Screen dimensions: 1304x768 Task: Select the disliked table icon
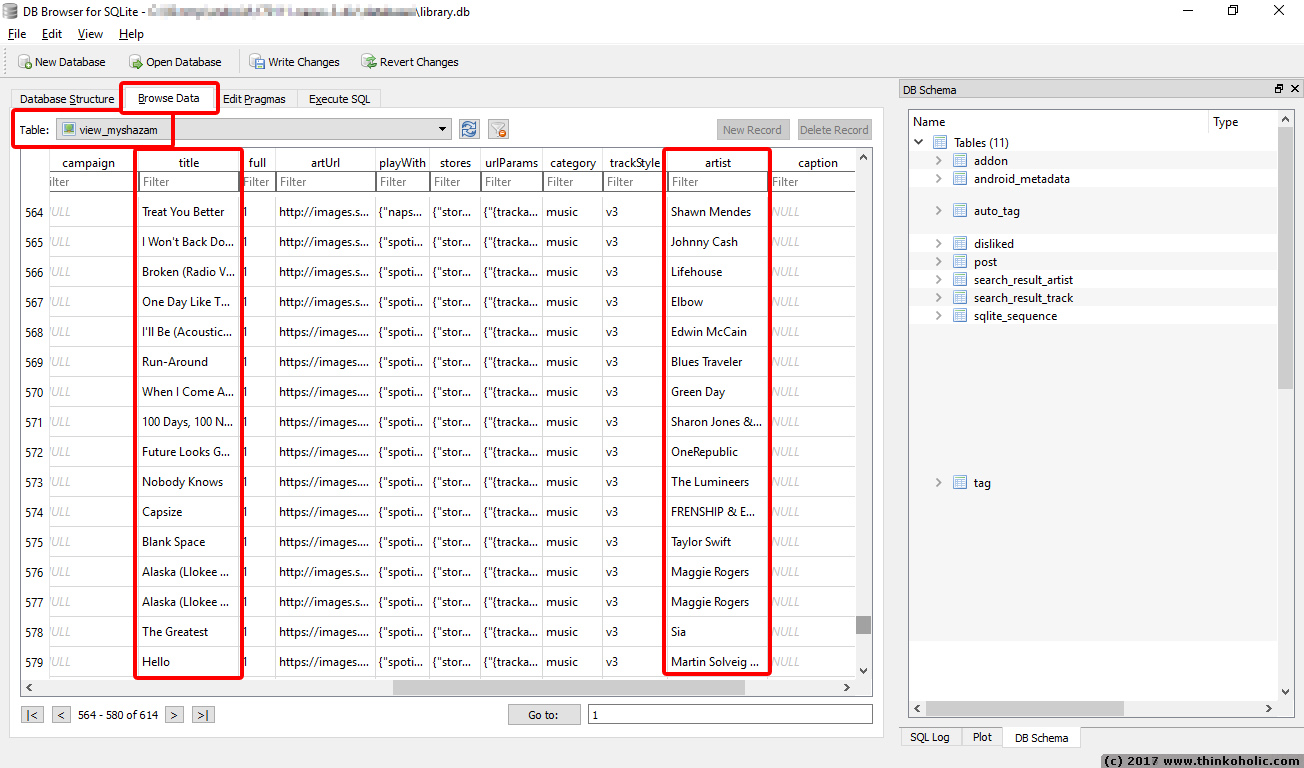coord(960,244)
